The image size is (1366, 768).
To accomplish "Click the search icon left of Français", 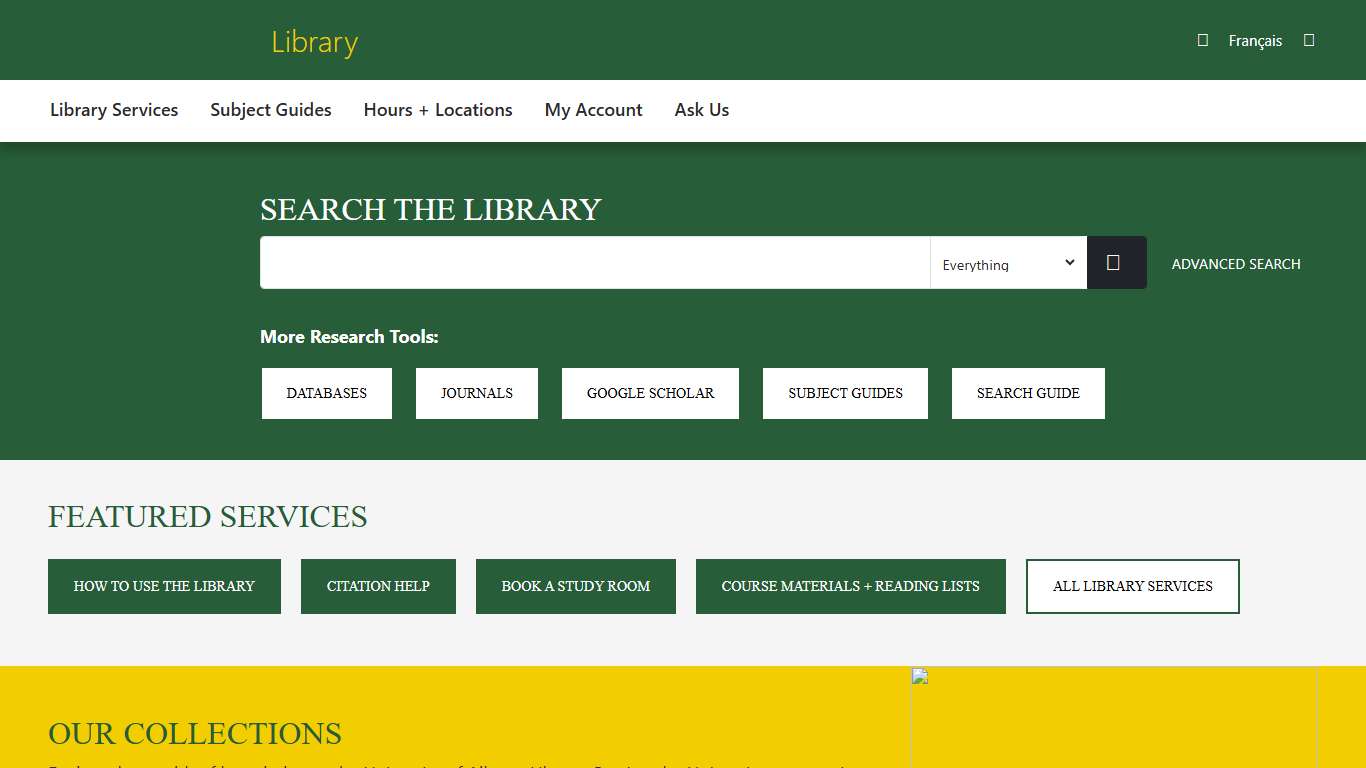I will pyautogui.click(x=1202, y=40).
